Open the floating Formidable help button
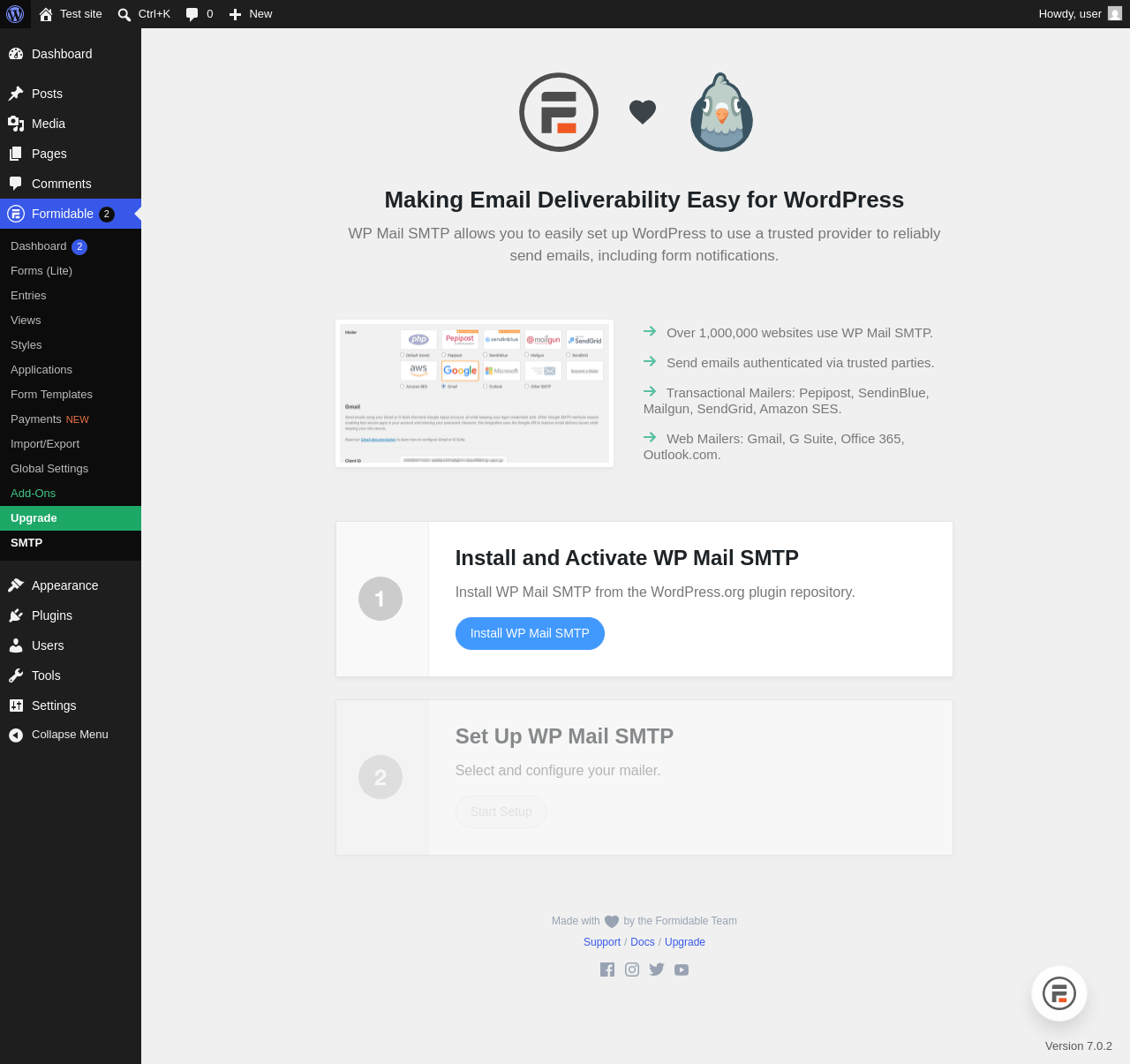This screenshot has width=1130, height=1064. coord(1059,993)
